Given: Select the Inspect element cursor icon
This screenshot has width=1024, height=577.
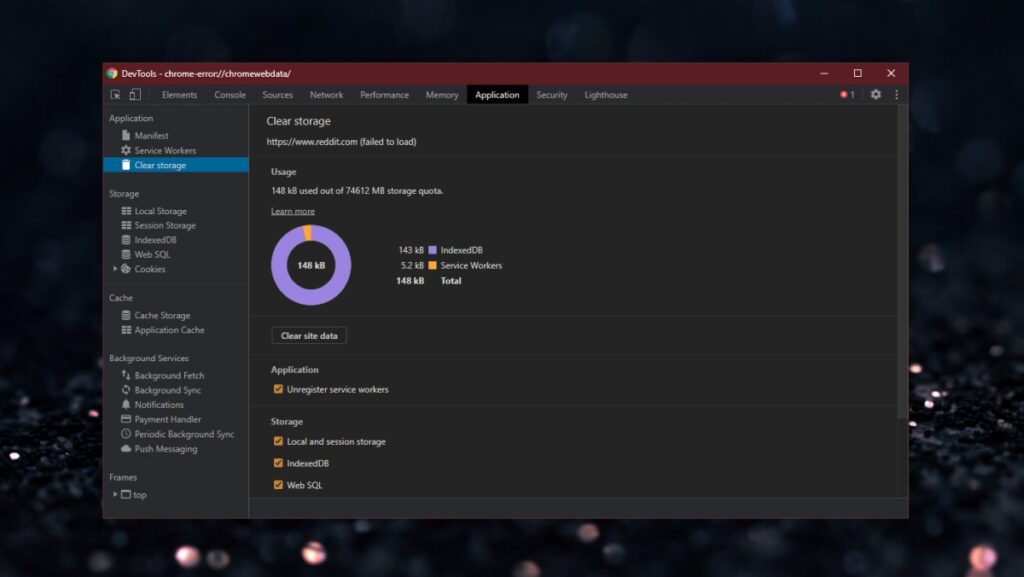Looking at the screenshot, I should 115,94.
